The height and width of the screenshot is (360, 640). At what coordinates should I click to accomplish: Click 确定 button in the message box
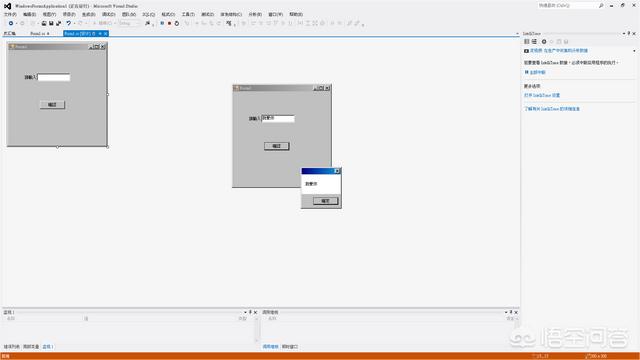pos(325,201)
